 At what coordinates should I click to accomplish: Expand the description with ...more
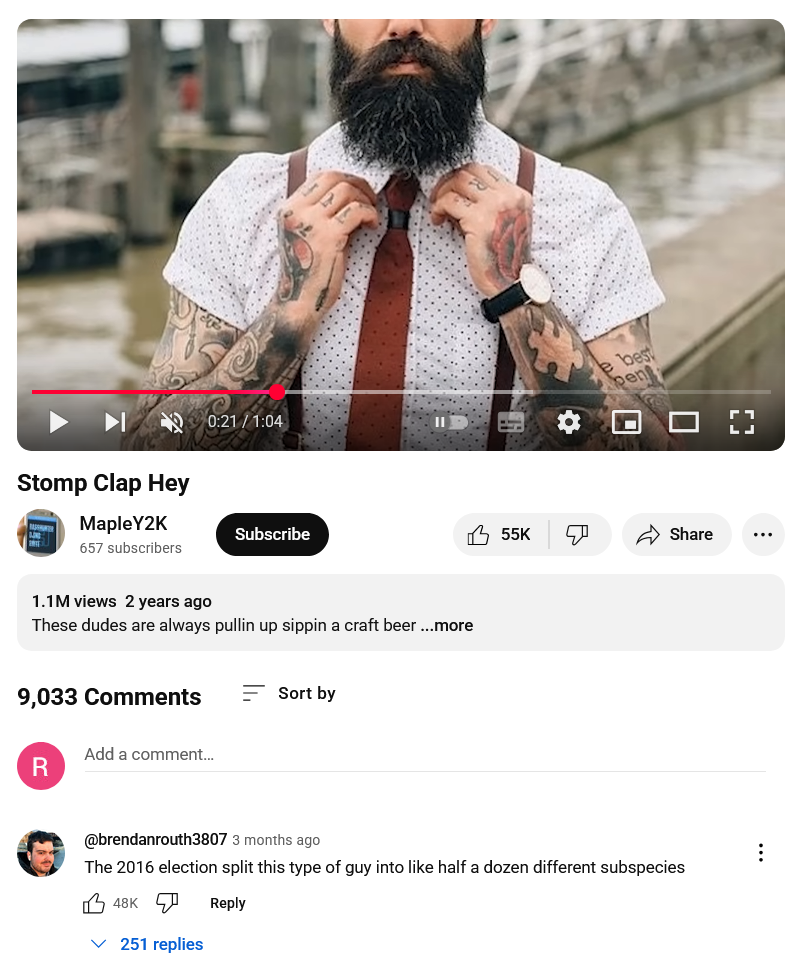click(447, 626)
